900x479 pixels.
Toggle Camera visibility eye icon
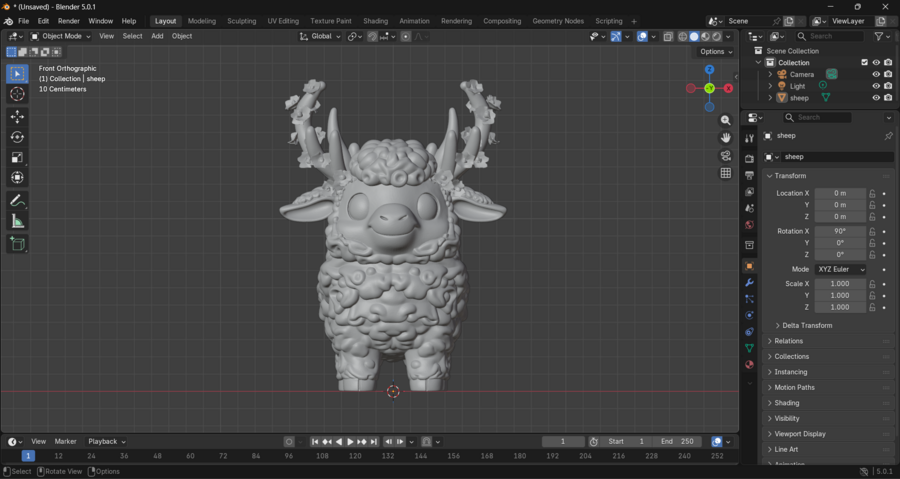point(876,74)
